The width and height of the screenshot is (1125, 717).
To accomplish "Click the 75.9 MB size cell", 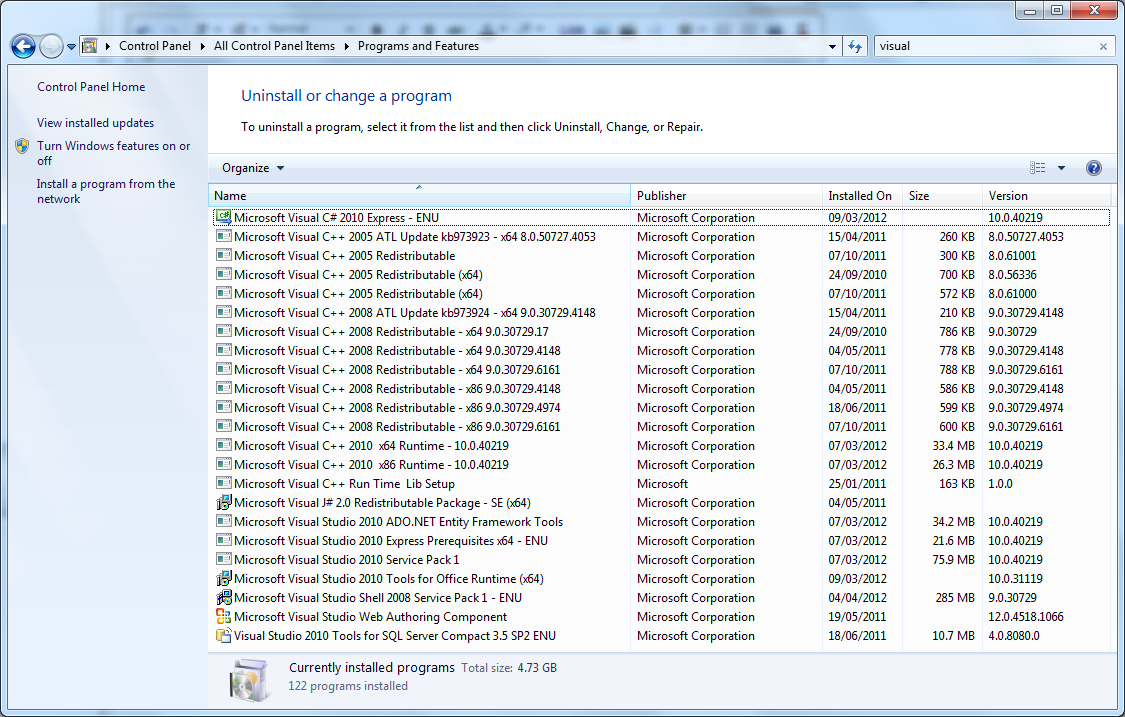I will point(954,560).
